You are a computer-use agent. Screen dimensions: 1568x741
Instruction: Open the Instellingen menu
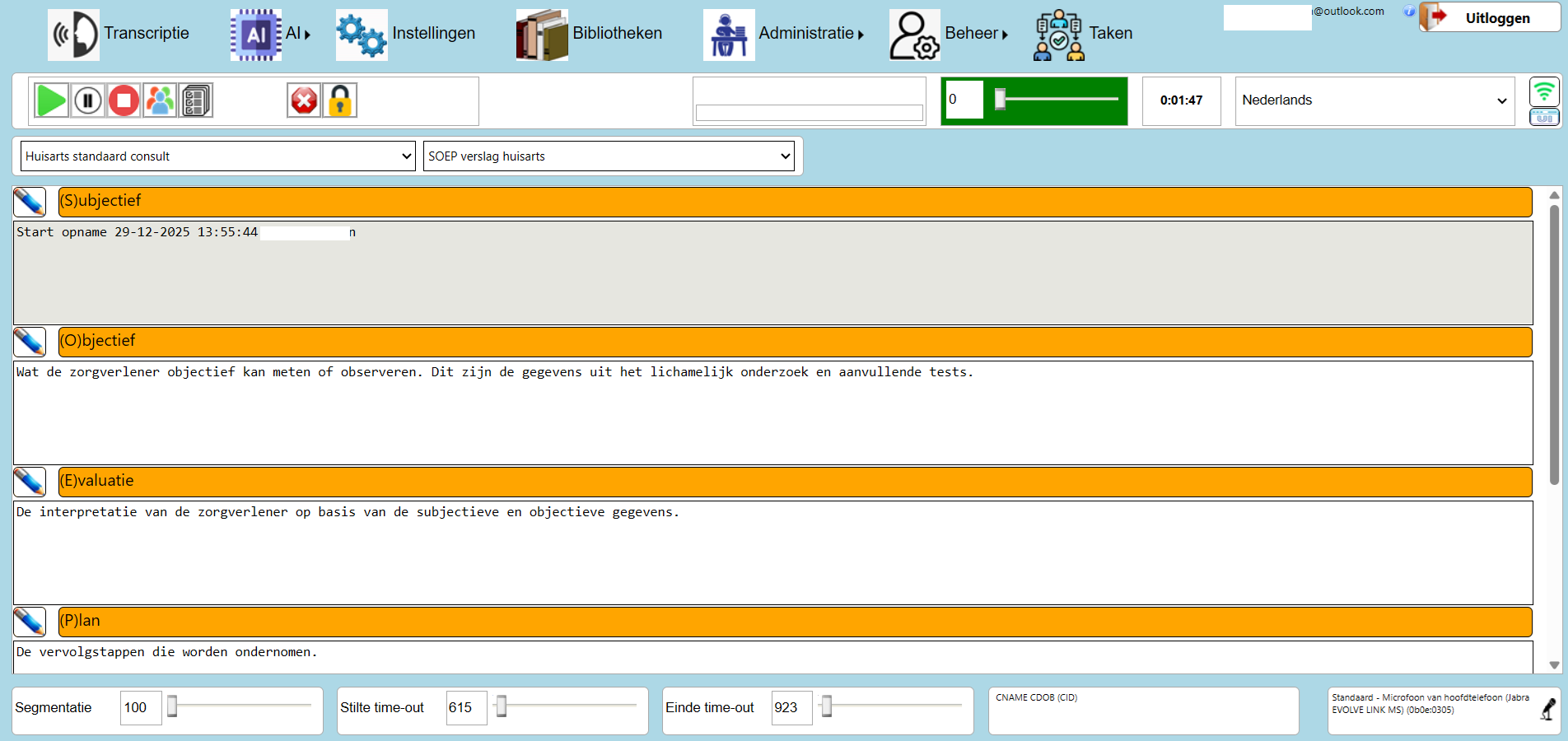point(407,34)
